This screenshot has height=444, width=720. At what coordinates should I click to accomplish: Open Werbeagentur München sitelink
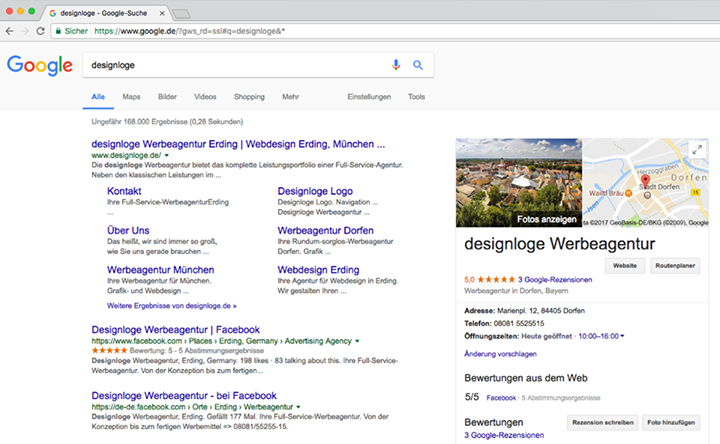(161, 270)
